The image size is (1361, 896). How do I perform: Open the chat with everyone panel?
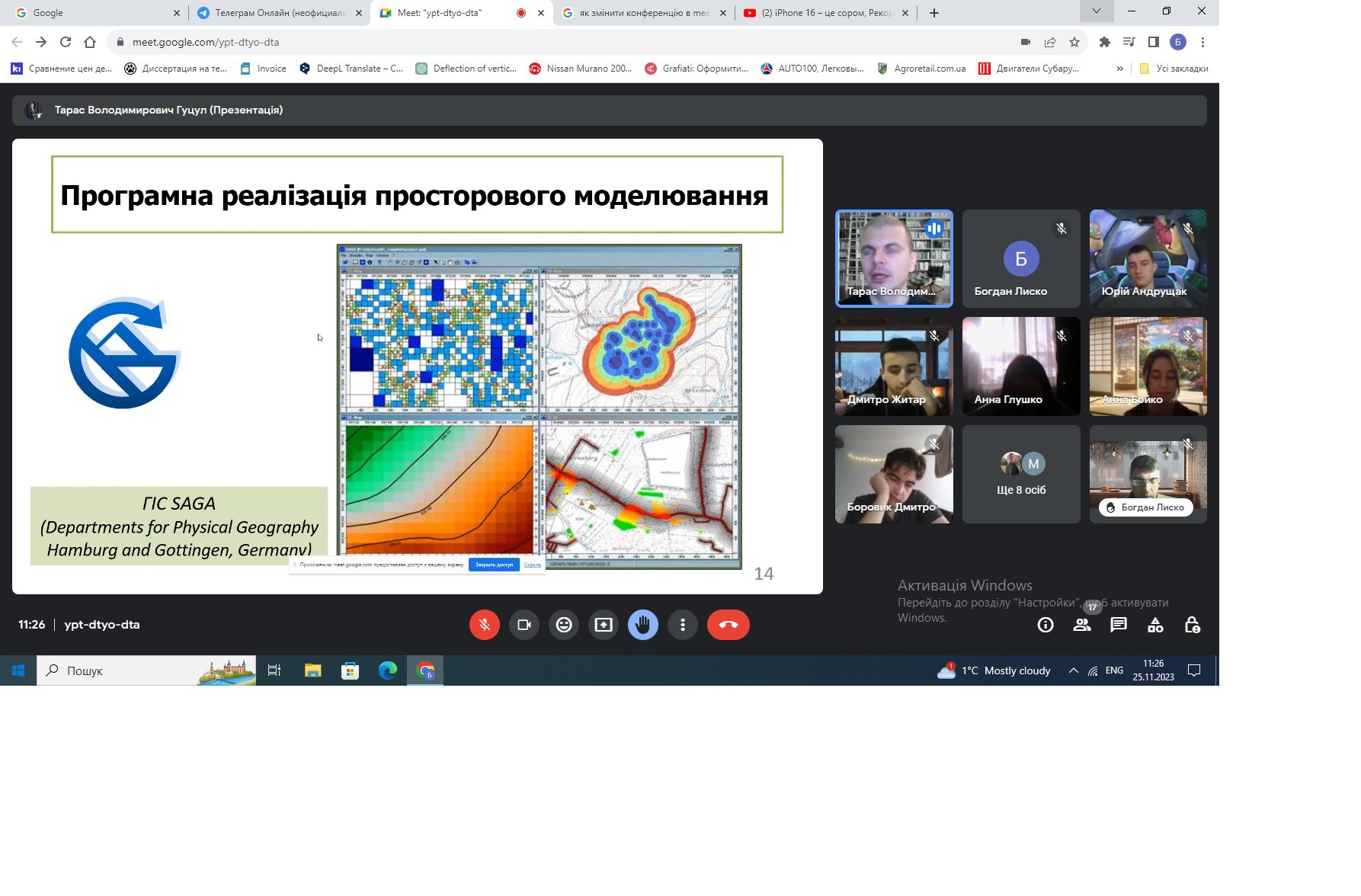[x=1119, y=626]
